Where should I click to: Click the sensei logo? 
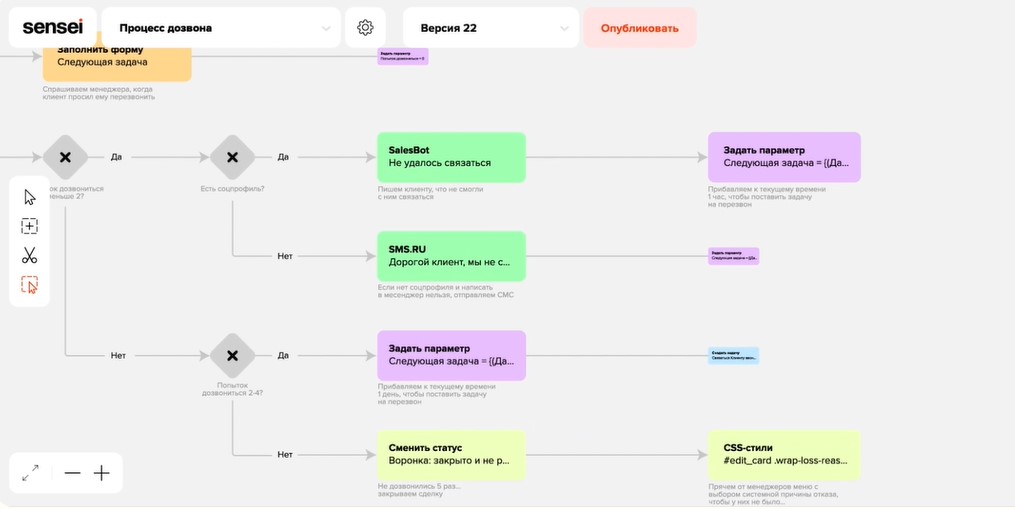(x=52, y=27)
